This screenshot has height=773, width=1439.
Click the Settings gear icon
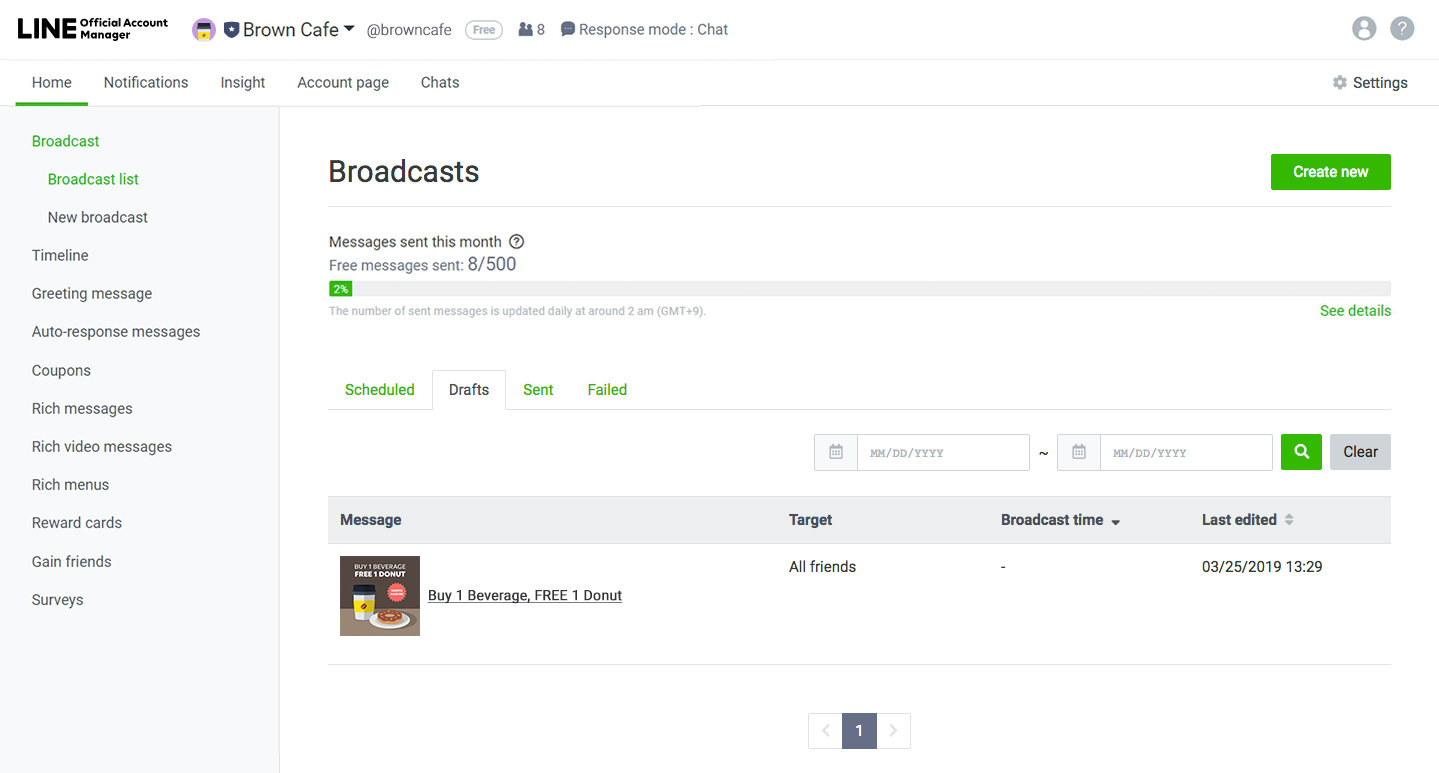click(1340, 83)
